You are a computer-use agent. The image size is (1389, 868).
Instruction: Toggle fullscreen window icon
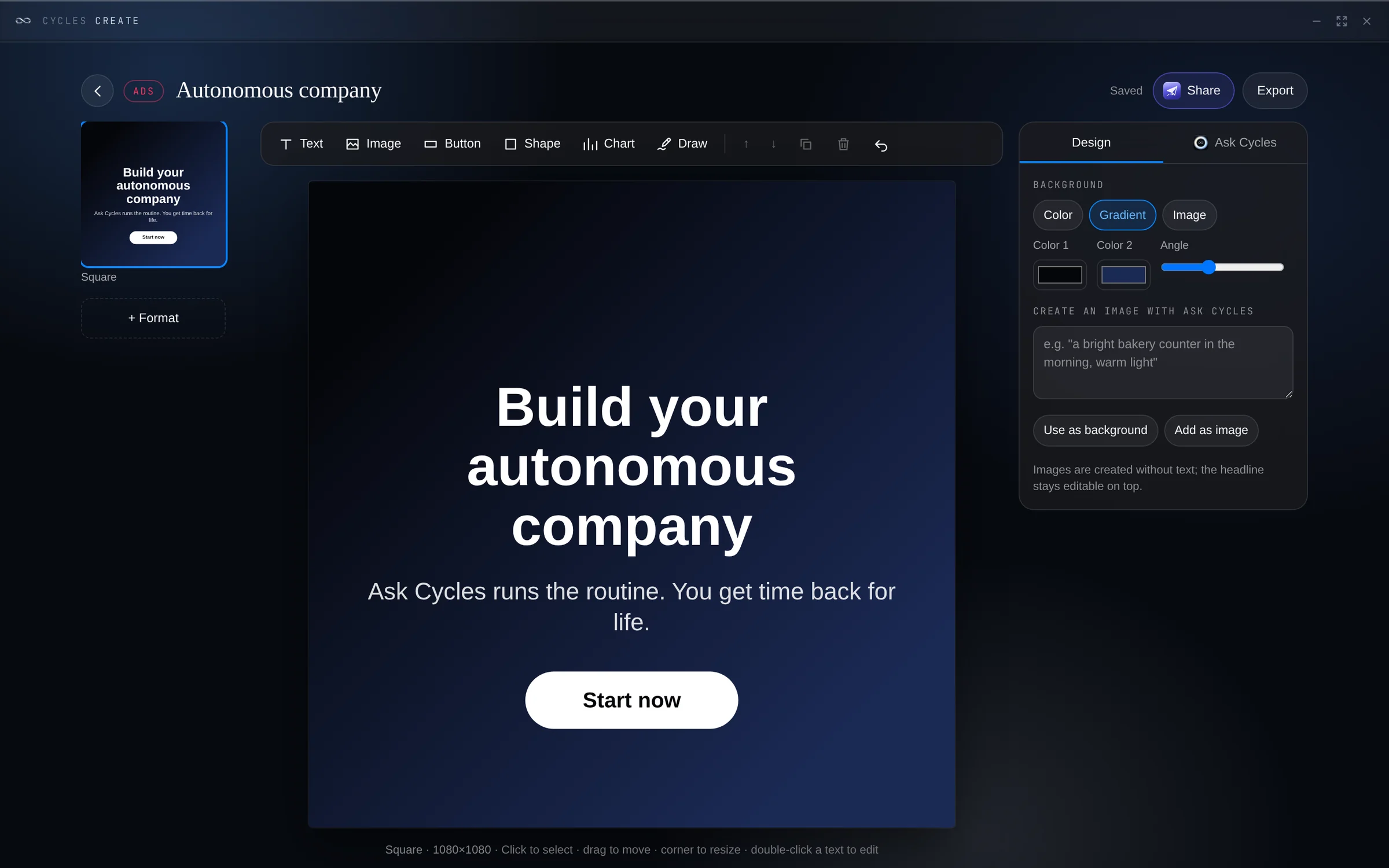coord(1342,21)
